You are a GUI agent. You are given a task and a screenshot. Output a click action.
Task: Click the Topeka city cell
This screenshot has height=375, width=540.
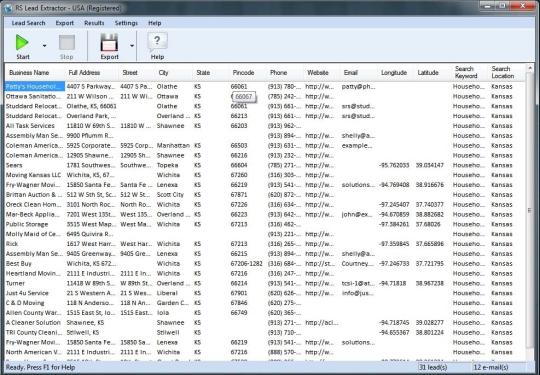(168, 165)
